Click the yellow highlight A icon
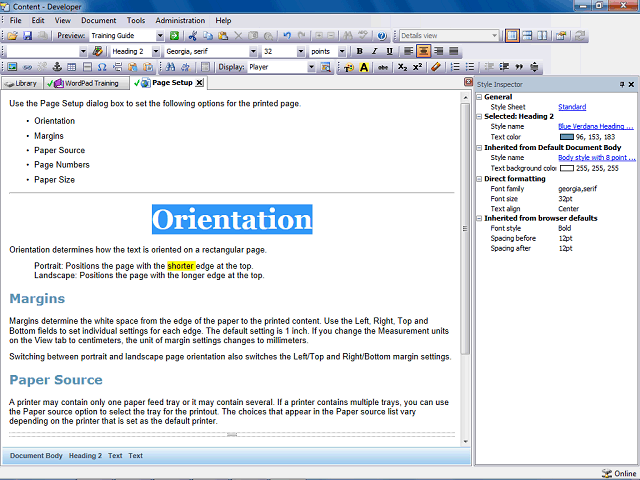 pyautogui.click(x=364, y=67)
